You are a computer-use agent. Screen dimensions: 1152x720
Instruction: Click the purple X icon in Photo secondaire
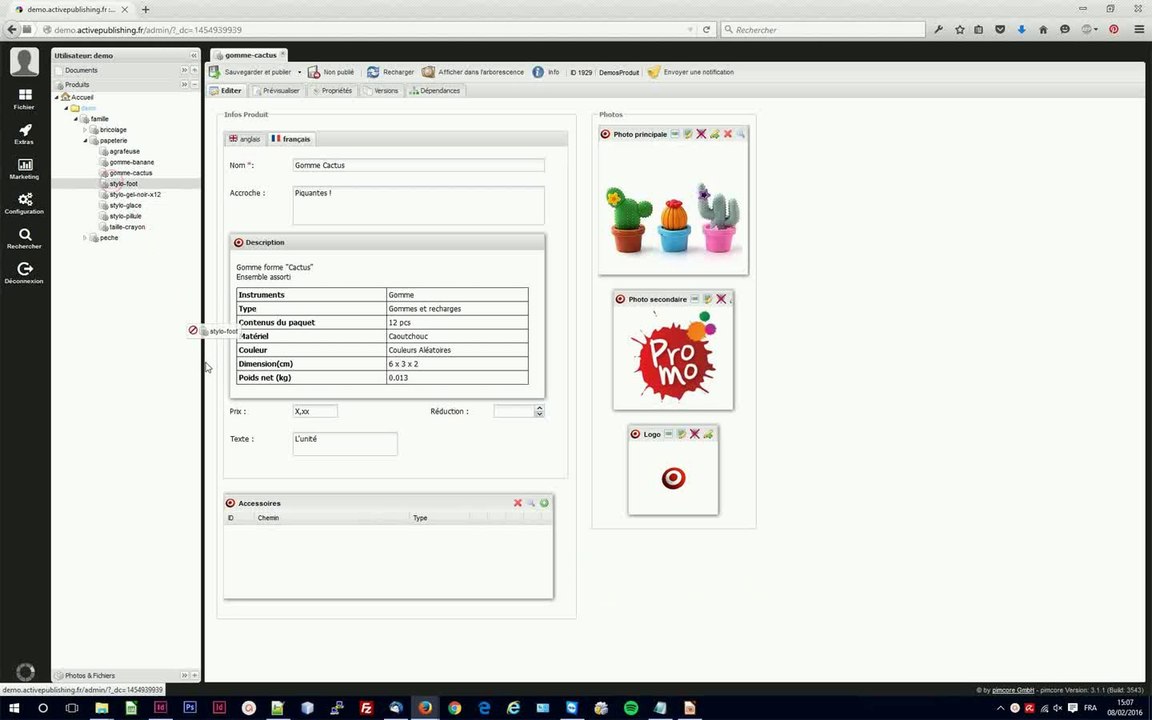[x=721, y=299]
